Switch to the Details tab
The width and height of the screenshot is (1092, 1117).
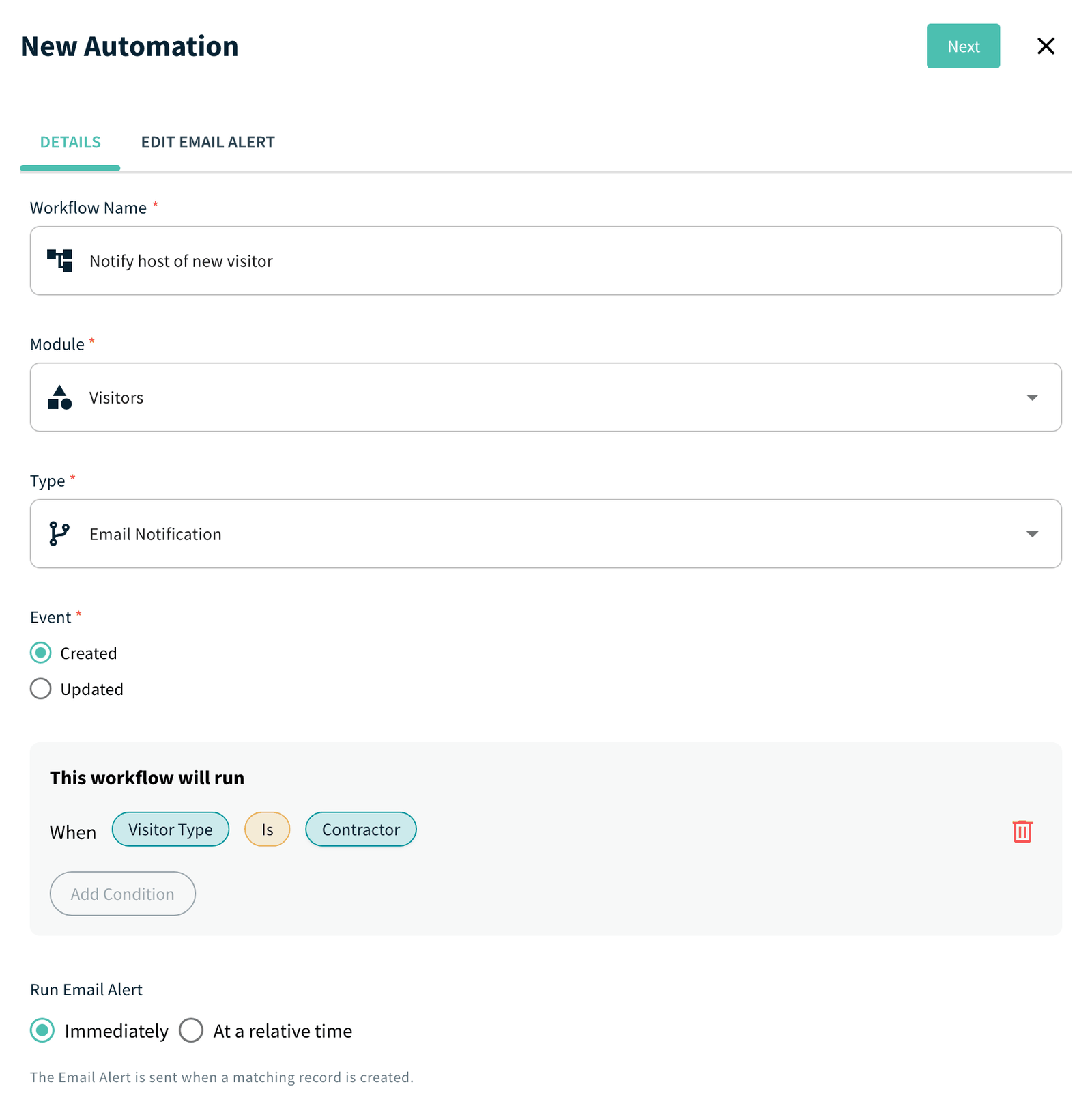[70, 142]
